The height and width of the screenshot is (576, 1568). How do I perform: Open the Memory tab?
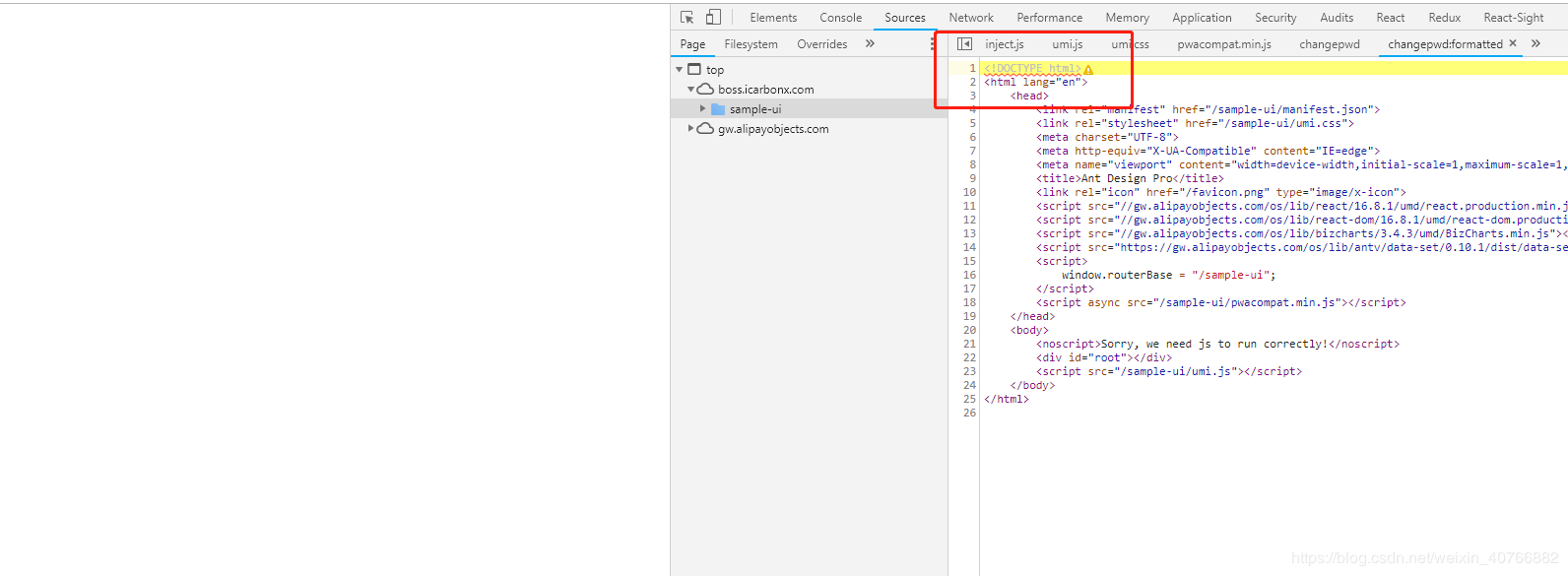click(1127, 18)
